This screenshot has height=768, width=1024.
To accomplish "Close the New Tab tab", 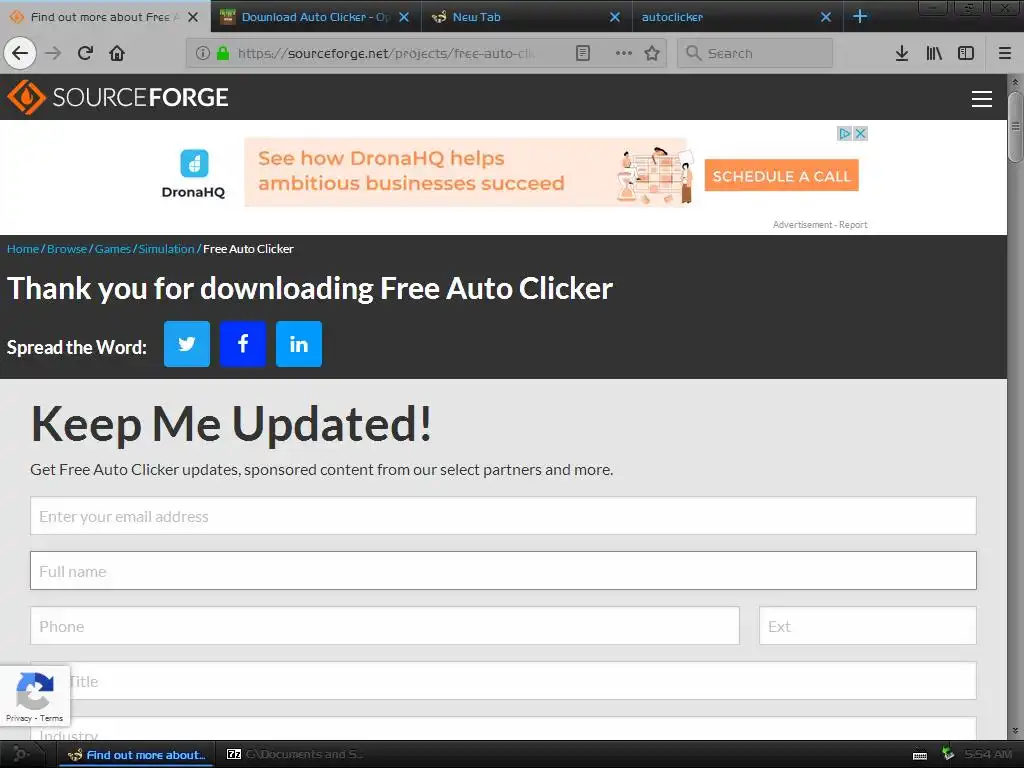I will pyautogui.click(x=615, y=17).
